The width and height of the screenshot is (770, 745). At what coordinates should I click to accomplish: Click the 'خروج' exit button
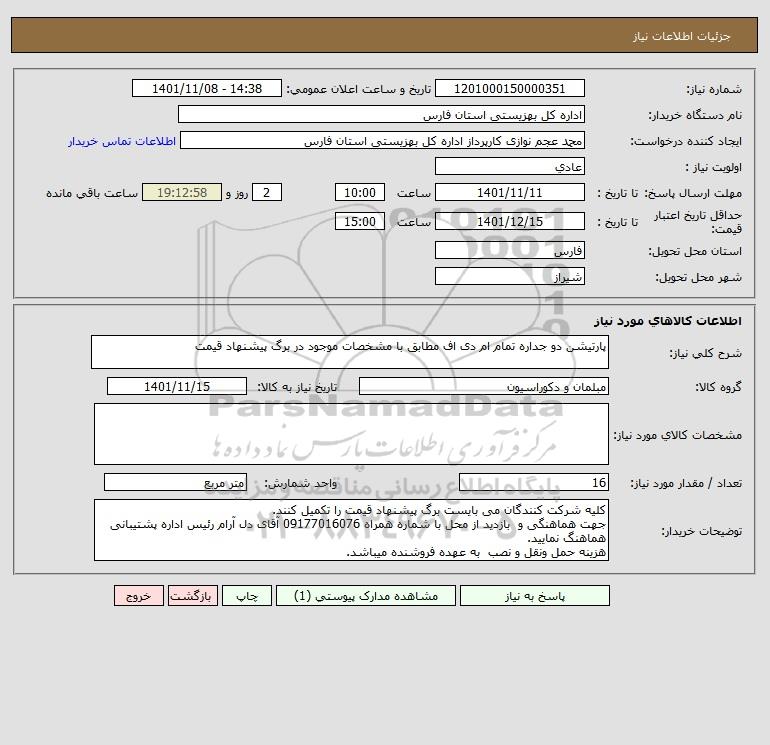coord(138,596)
